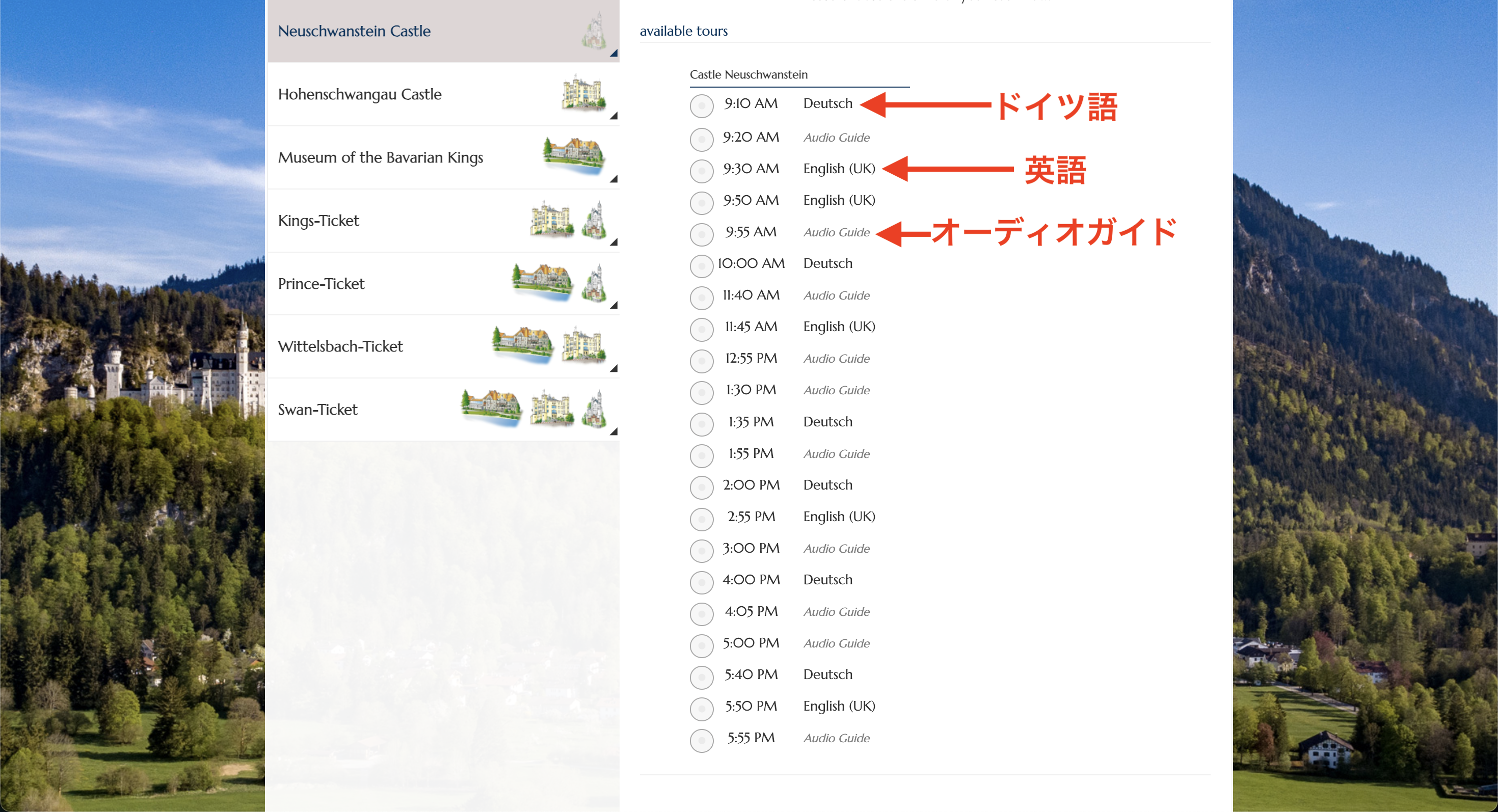Viewport: 1498px width, 812px height.
Task: Tick the 5:50 PM English radio
Action: [x=702, y=709]
